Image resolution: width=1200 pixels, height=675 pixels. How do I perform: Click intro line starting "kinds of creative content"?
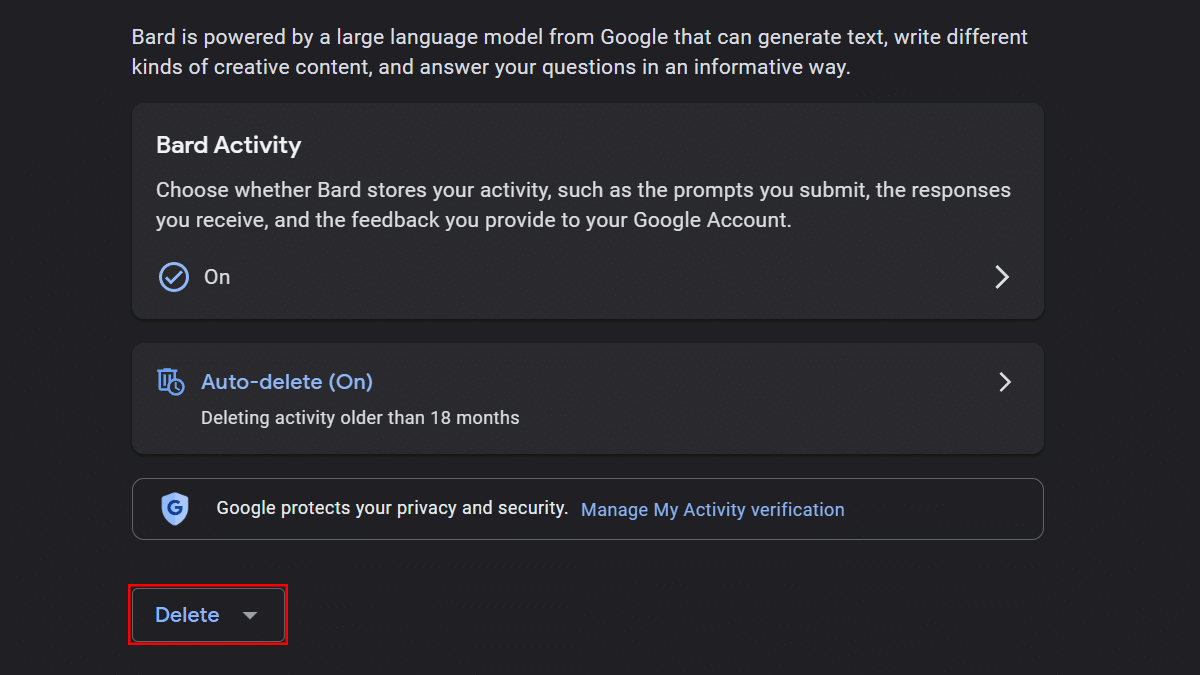[490, 68]
